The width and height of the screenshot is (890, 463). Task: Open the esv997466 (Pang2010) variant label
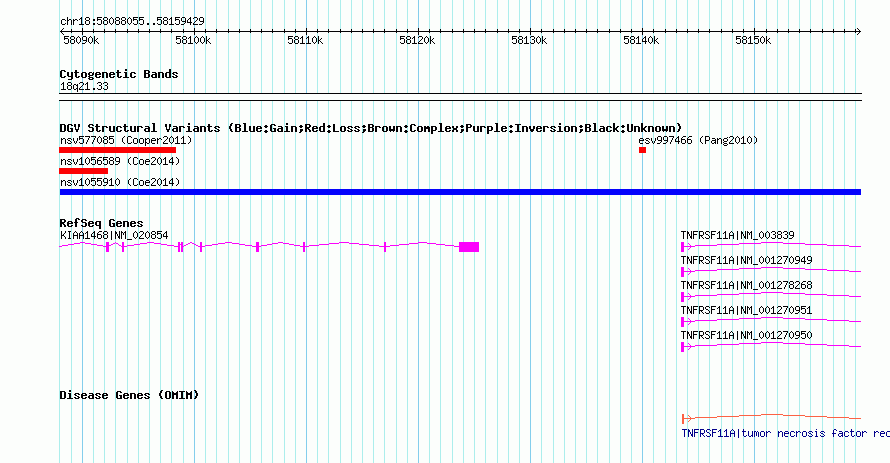[698, 140]
